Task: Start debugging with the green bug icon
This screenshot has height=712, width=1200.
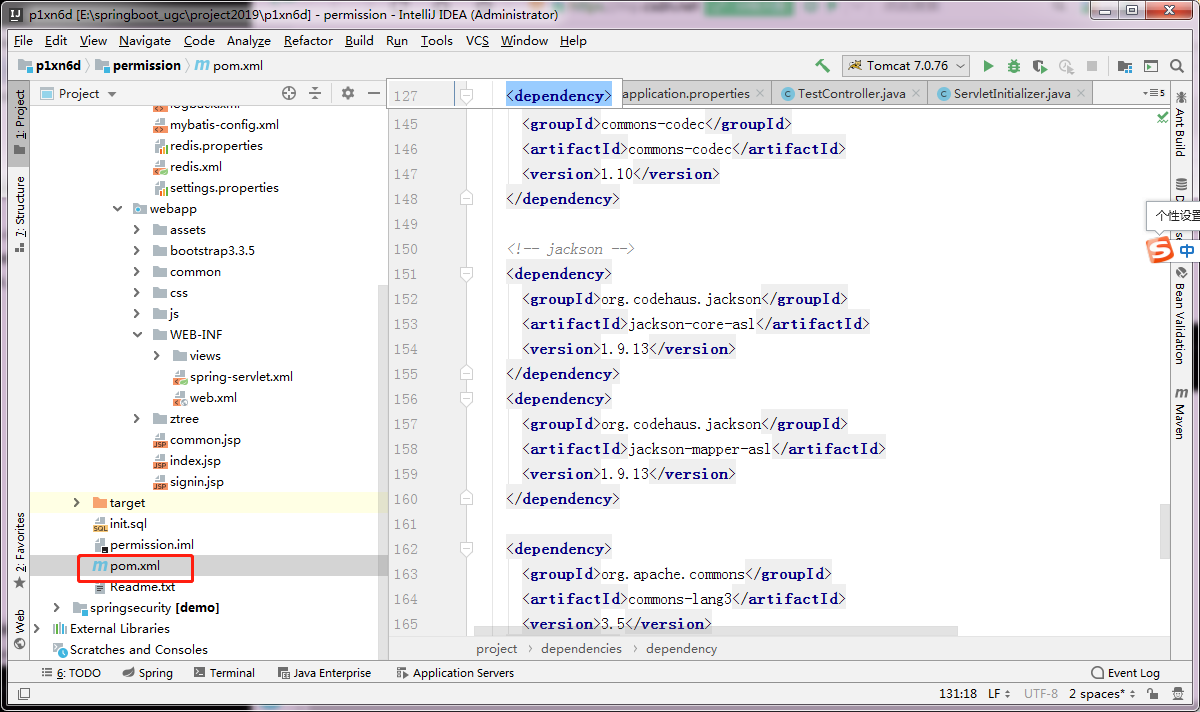Action: pos(1014,66)
